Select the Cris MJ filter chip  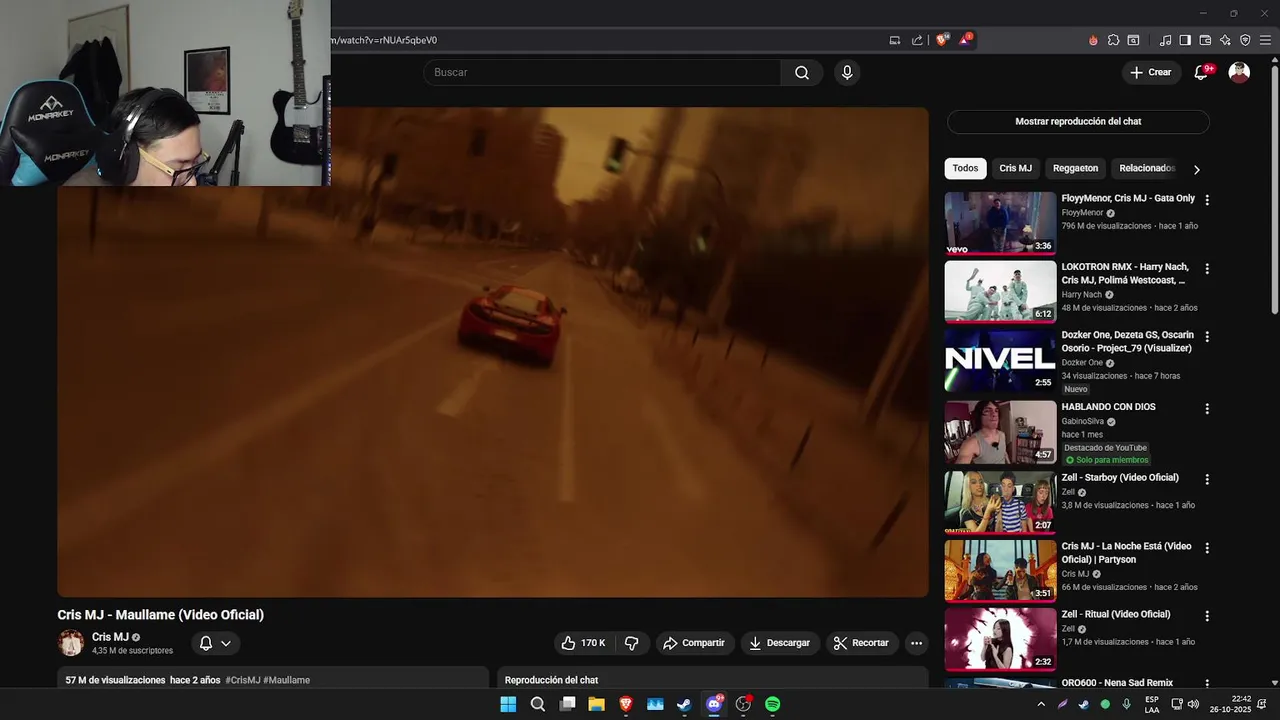[1015, 168]
